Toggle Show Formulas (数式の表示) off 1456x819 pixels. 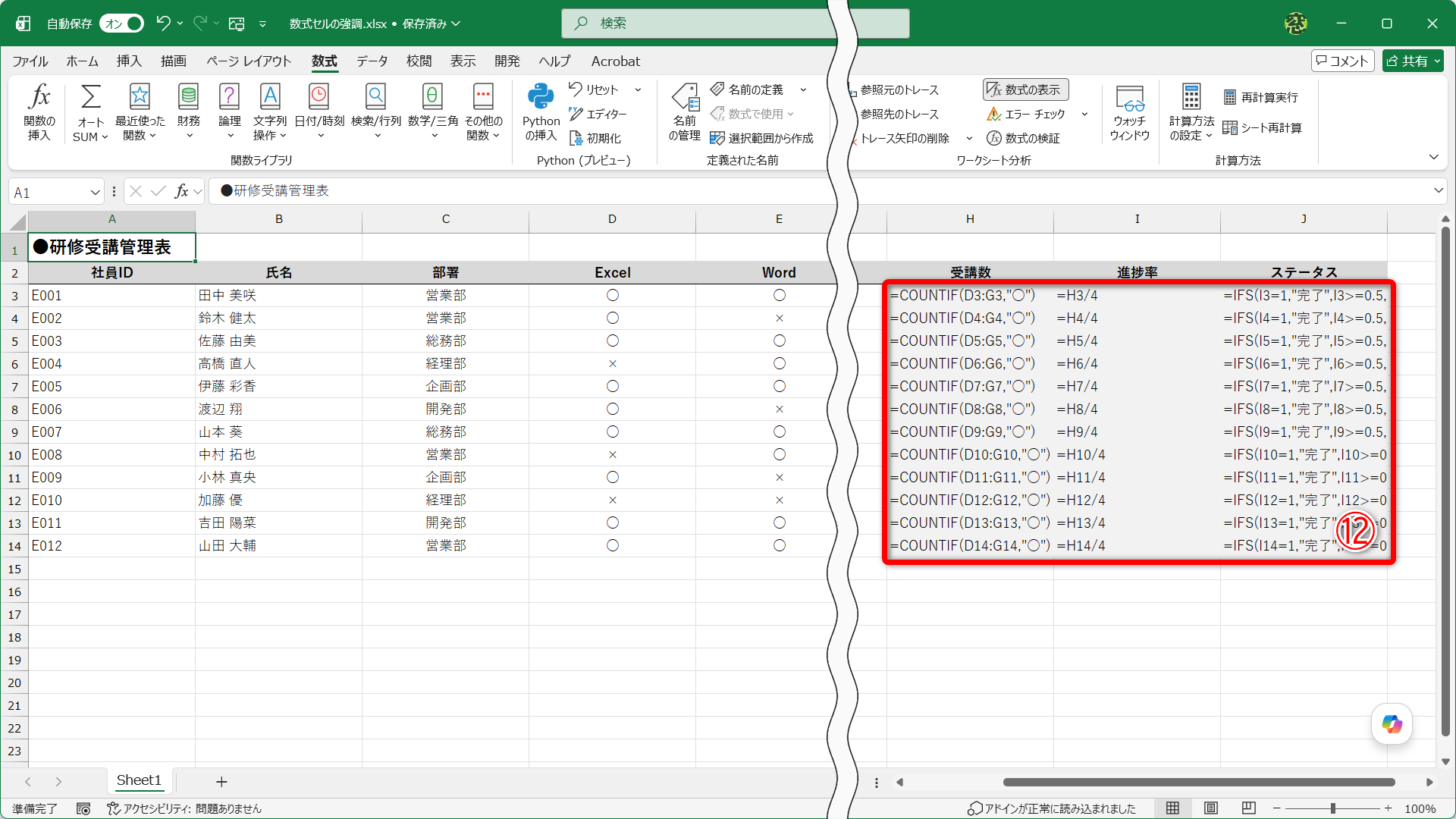(1025, 89)
